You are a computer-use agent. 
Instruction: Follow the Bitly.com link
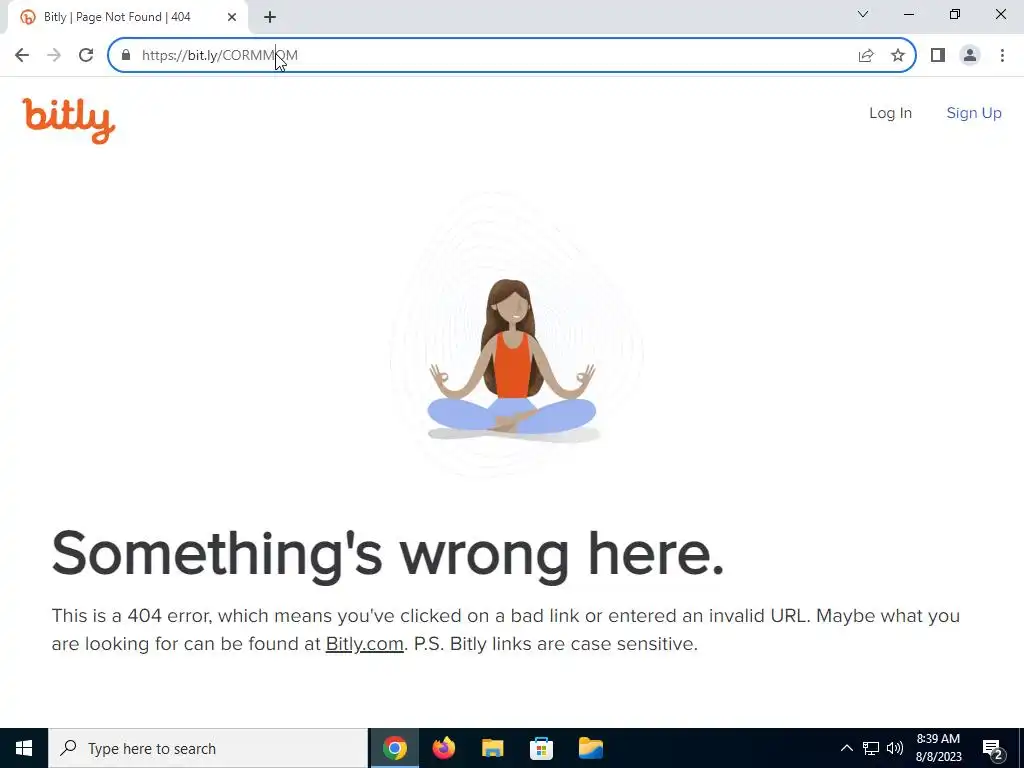364,644
